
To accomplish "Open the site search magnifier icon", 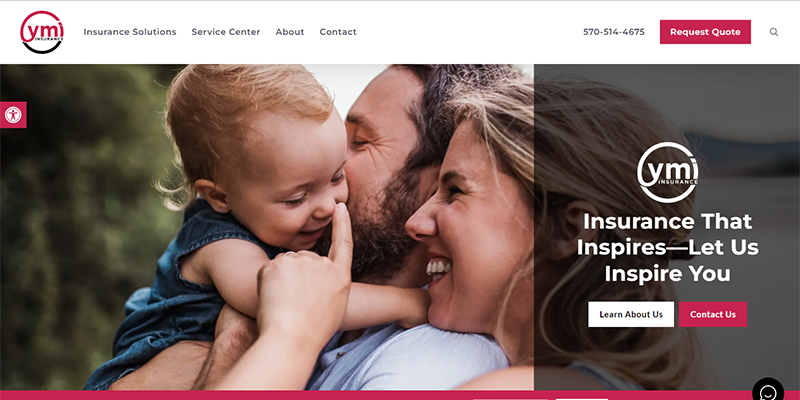I will click(x=773, y=32).
